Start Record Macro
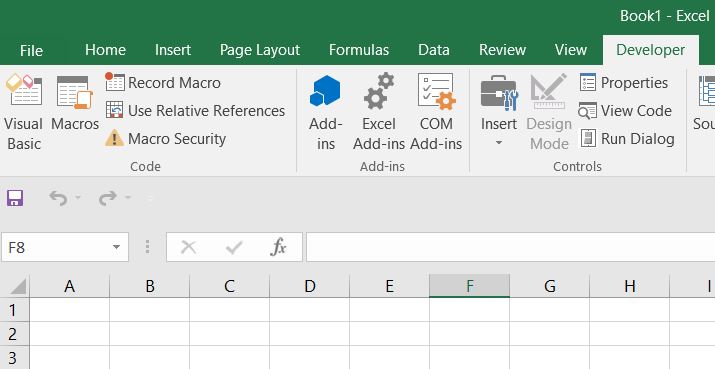 point(163,83)
